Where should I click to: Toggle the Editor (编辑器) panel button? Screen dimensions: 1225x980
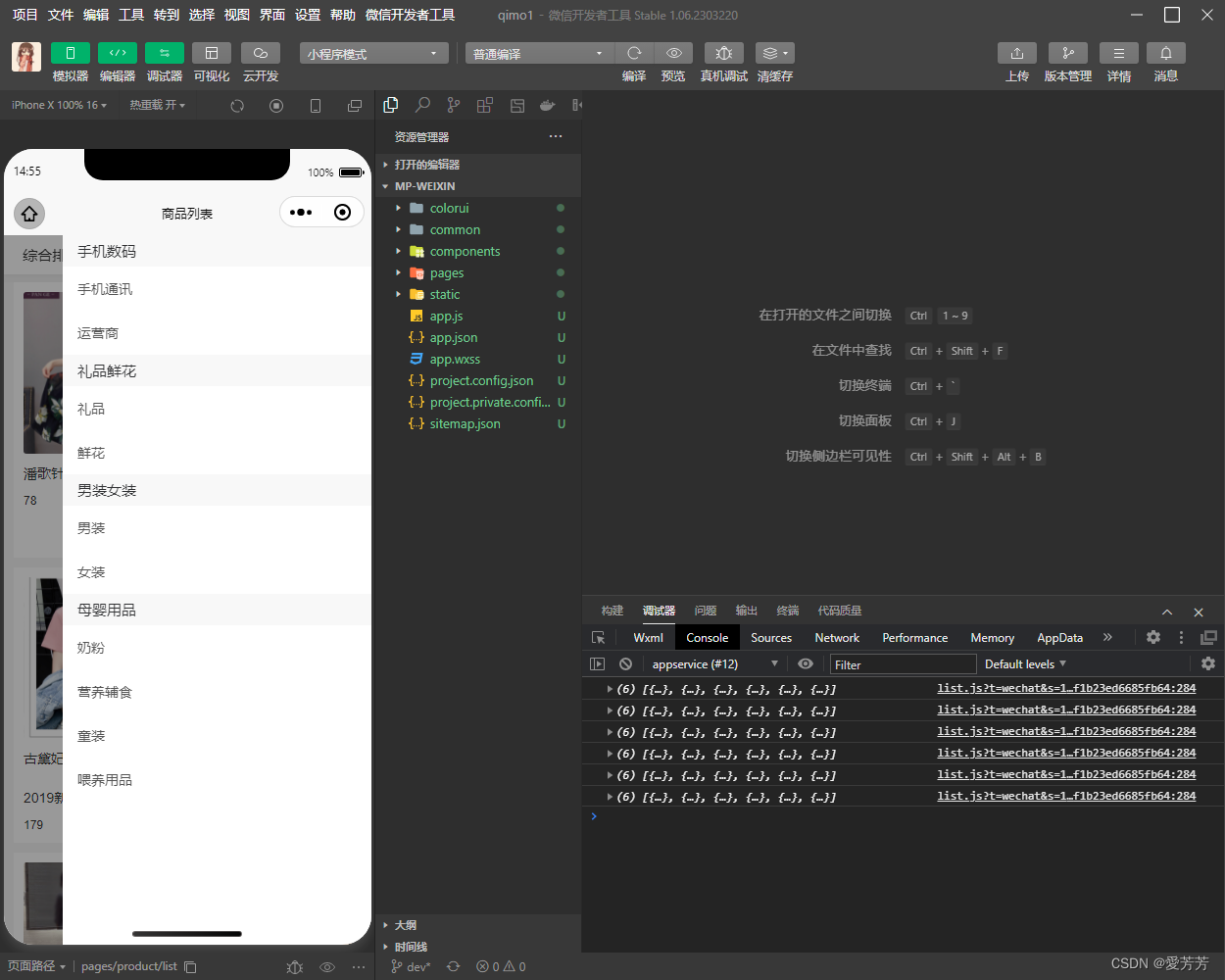click(x=118, y=53)
